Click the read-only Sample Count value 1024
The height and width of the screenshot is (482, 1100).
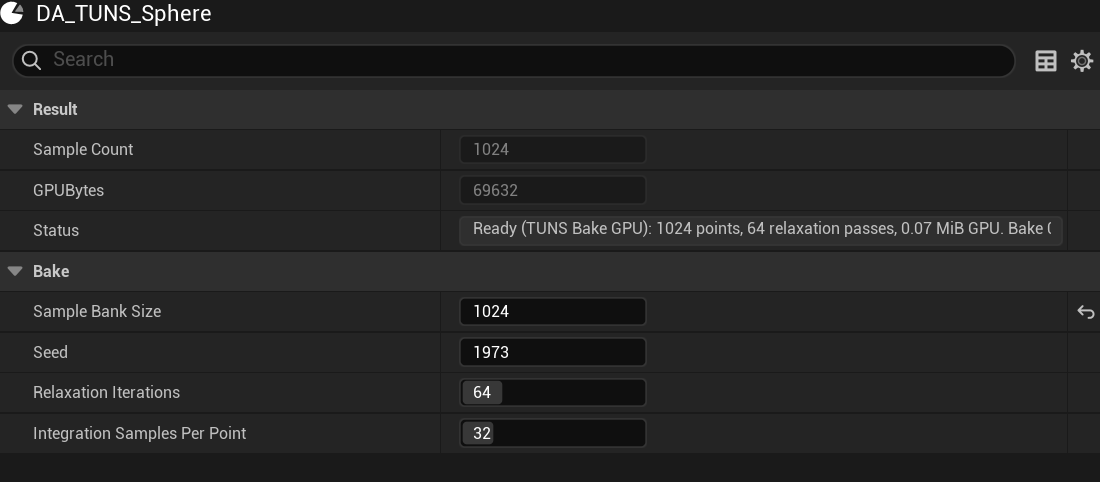tap(553, 149)
